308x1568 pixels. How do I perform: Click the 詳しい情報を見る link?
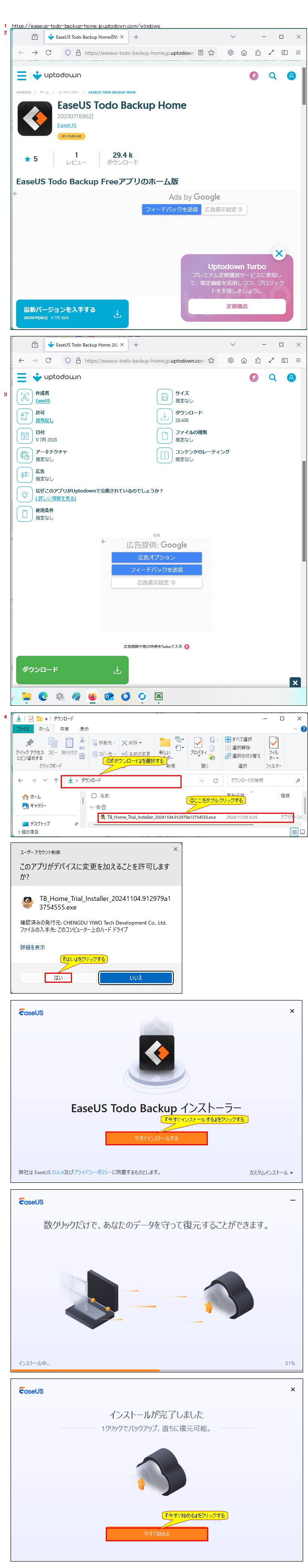56,499
